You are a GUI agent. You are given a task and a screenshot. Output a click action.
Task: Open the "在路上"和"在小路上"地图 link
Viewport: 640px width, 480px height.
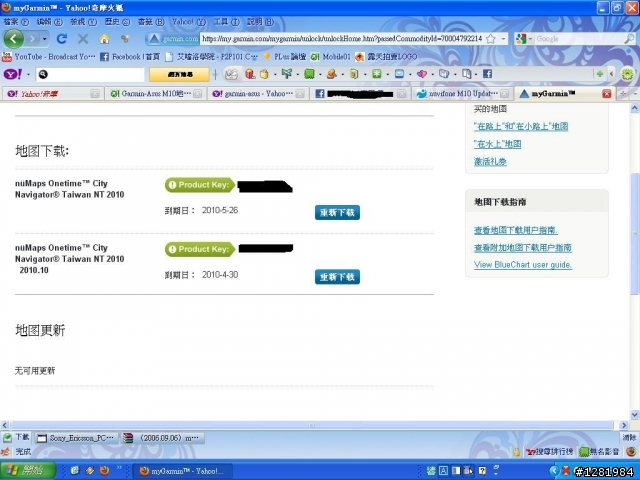click(521, 127)
